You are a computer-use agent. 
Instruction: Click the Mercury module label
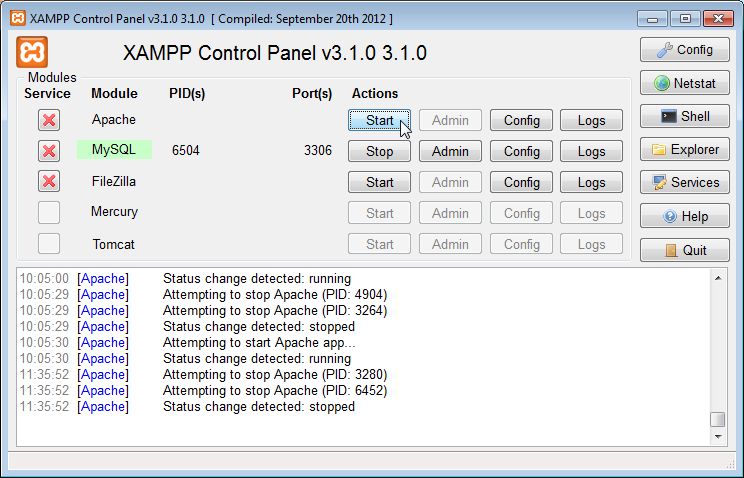pyautogui.click(x=114, y=212)
